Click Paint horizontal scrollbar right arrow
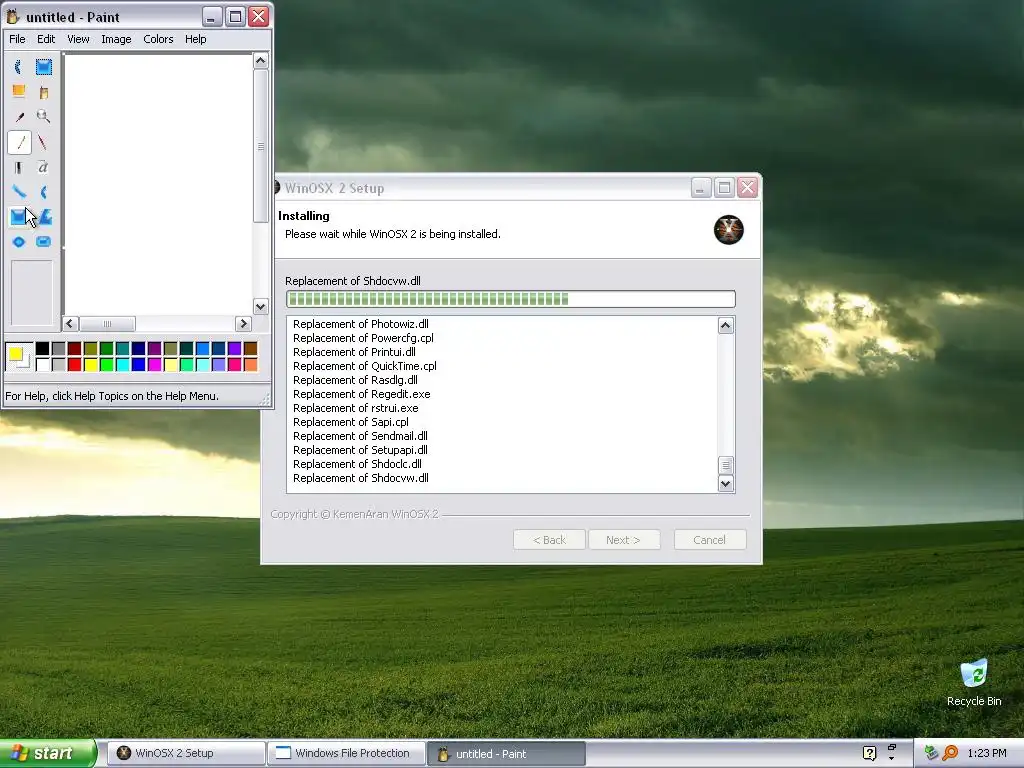Screen dimensions: 1024x768 point(244,324)
